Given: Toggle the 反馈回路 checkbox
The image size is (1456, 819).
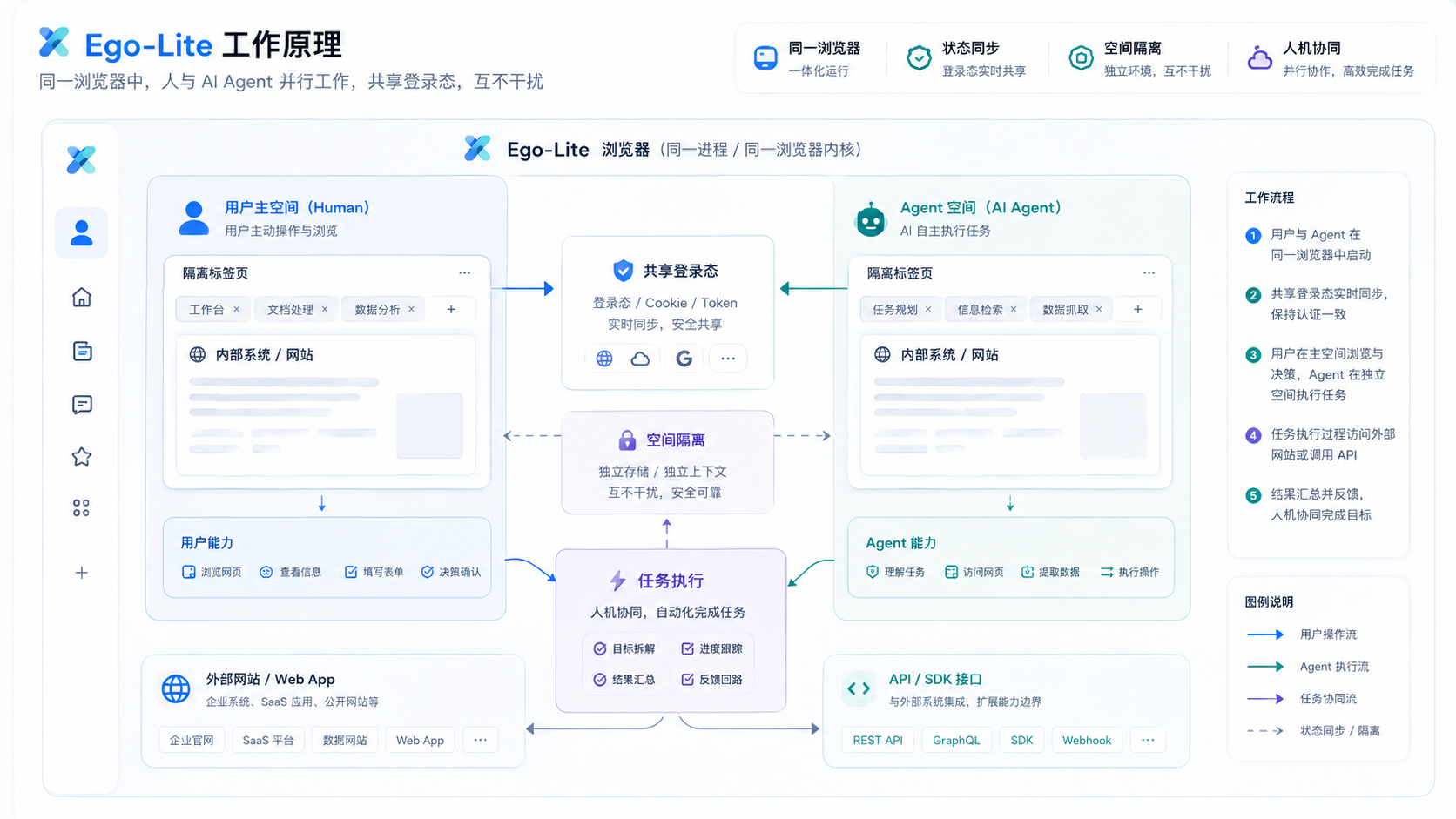Looking at the screenshot, I should 687,680.
